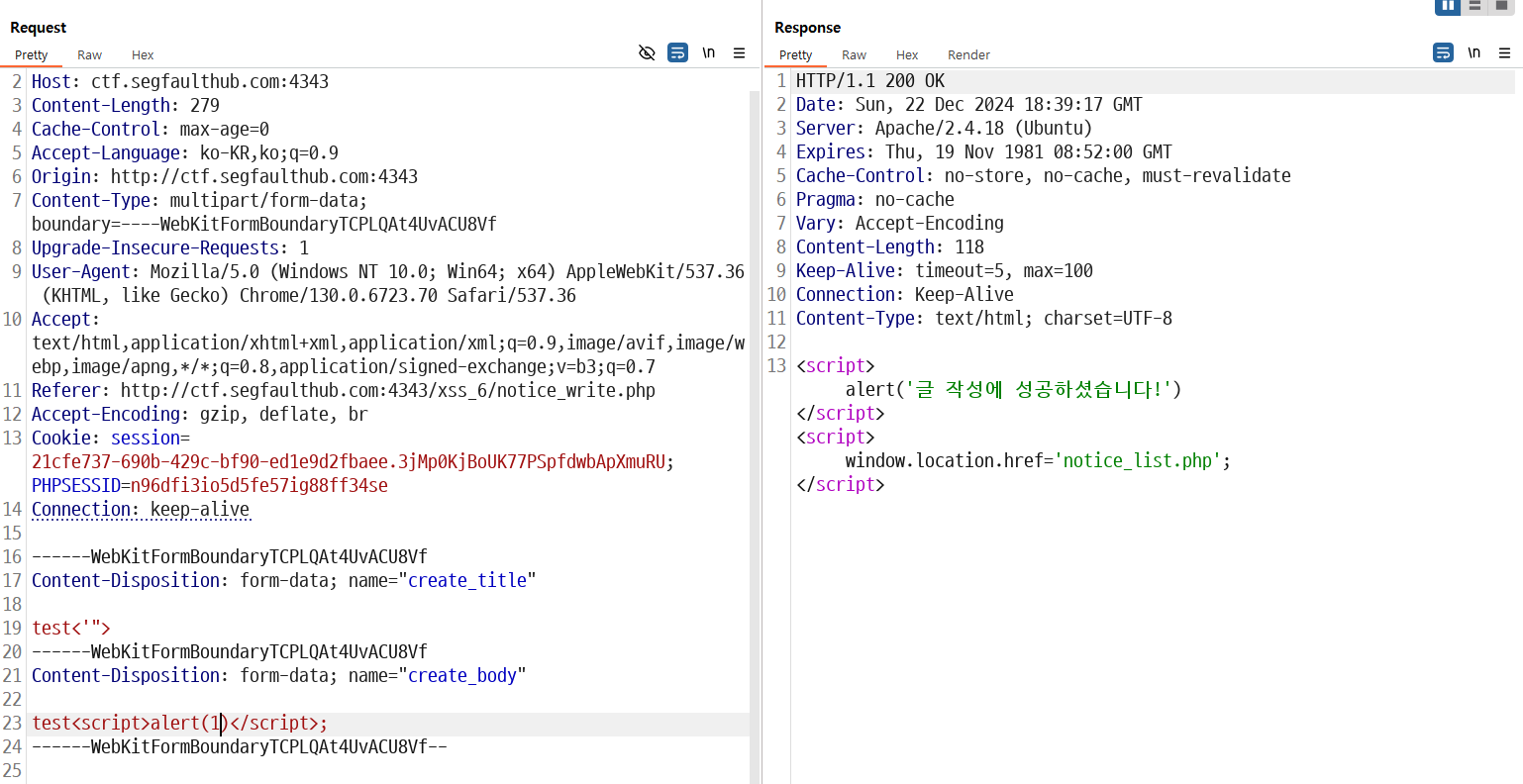Switch Response view to Hex tab

907,54
